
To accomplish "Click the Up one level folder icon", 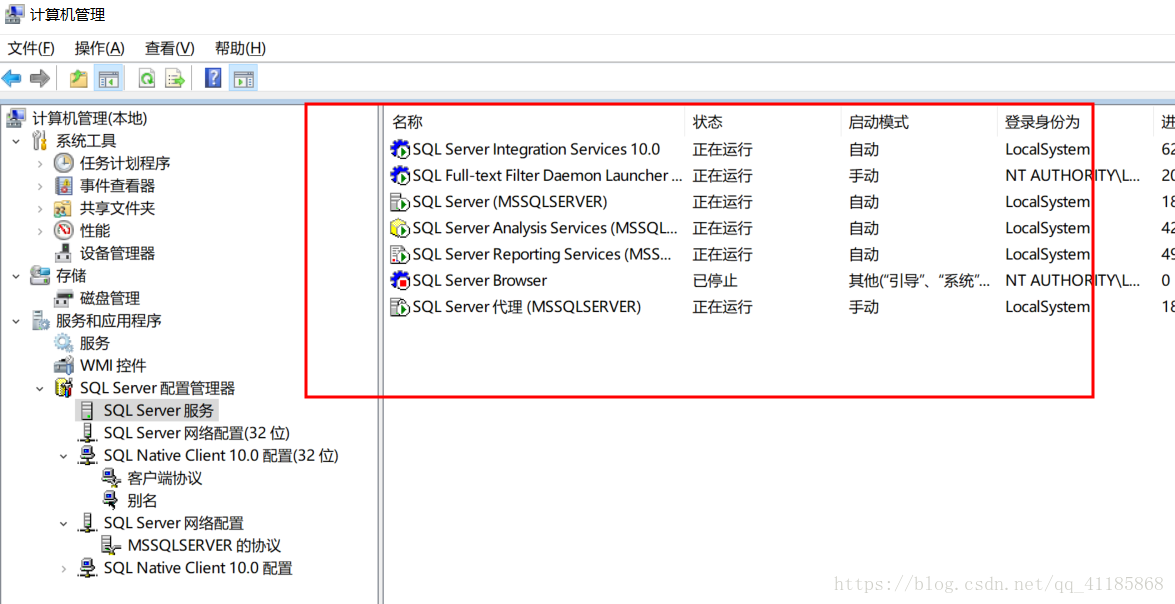I will pyautogui.click(x=79, y=78).
